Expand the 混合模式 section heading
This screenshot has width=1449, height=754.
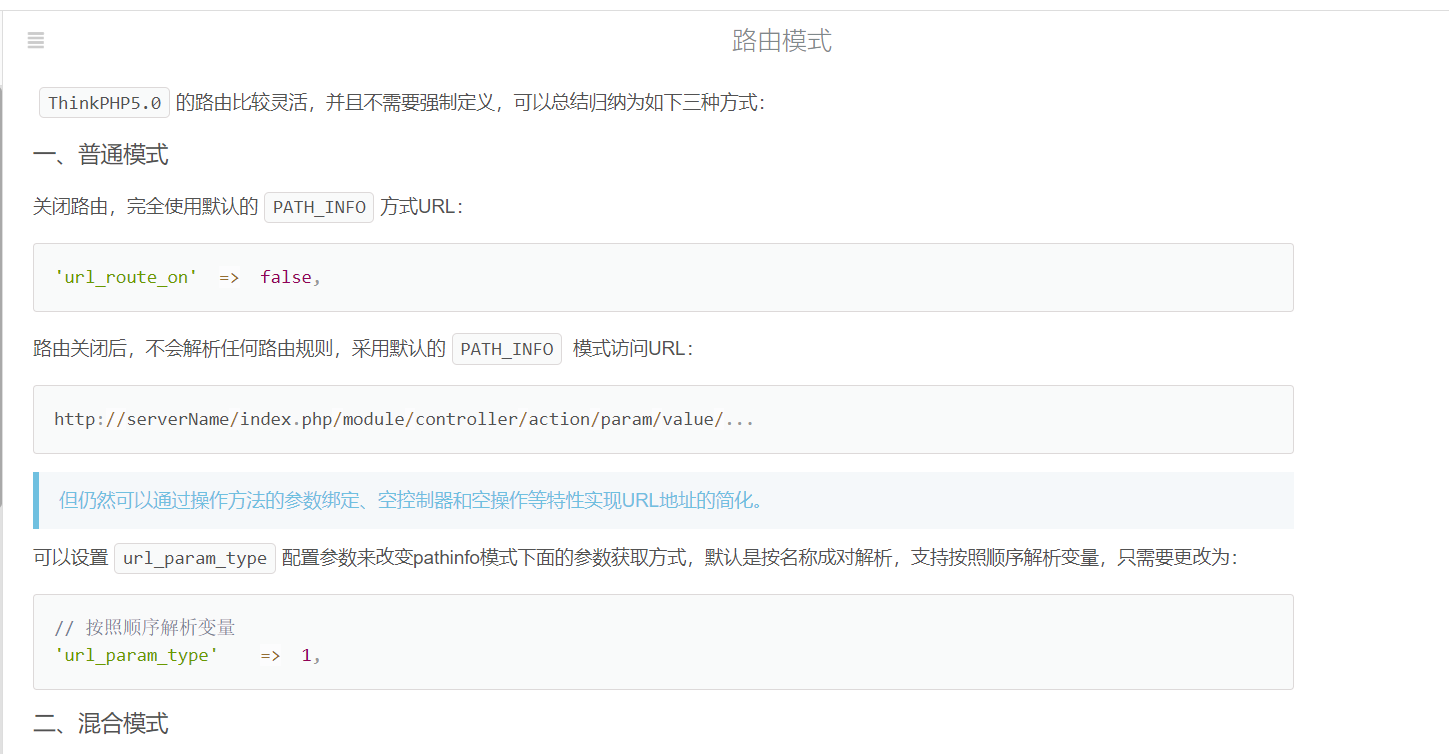[x=100, y=723]
